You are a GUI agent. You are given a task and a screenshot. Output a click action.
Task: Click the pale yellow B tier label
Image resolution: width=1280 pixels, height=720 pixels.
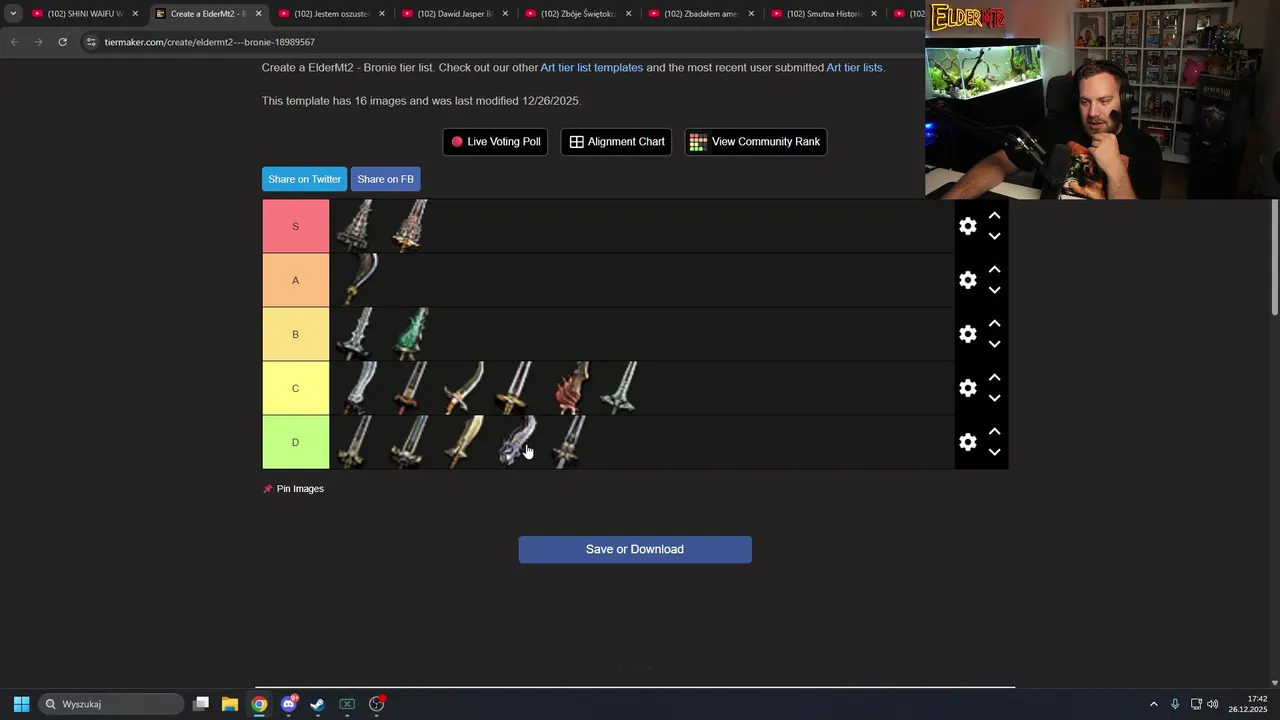click(295, 334)
